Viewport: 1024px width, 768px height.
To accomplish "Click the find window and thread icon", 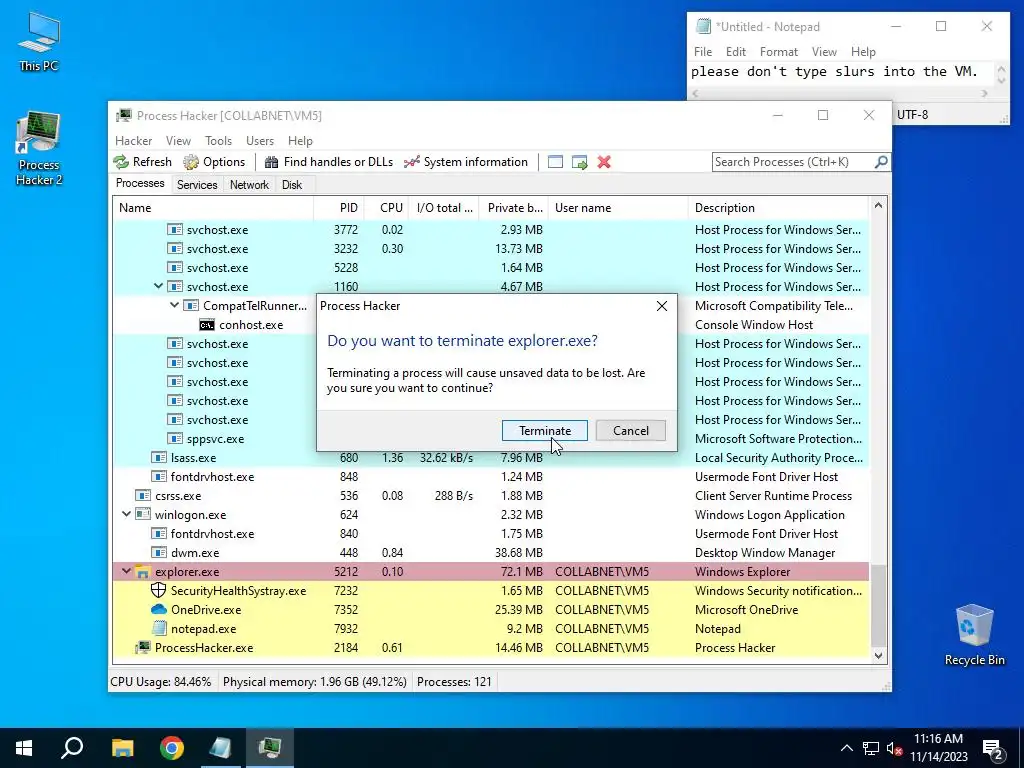I will pyautogui.click(x=579, y=162).
